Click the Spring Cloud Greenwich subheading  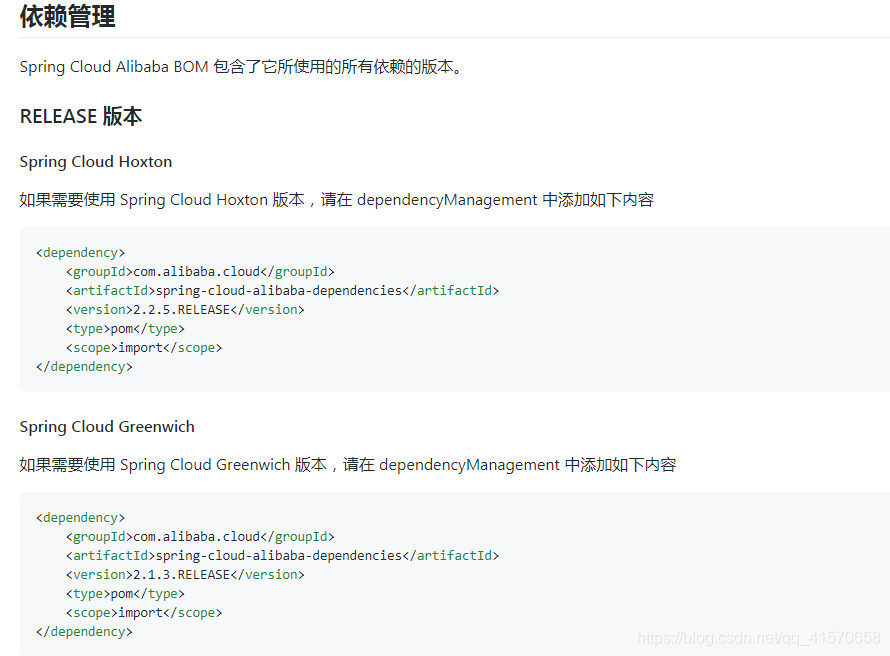106,426
